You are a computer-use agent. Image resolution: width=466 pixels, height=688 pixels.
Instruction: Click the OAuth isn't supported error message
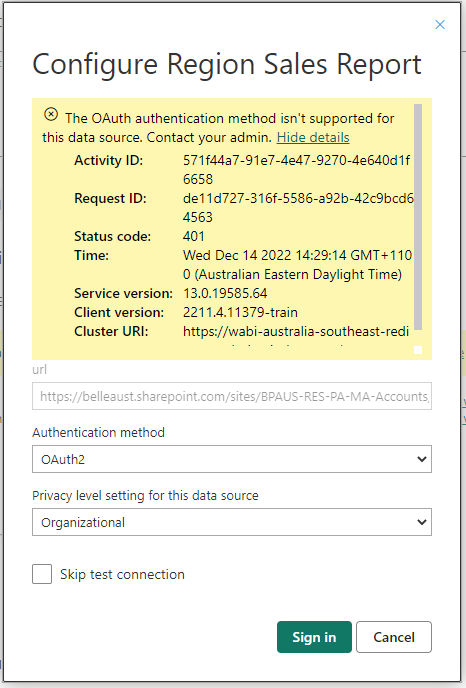(x=218, y=128)
